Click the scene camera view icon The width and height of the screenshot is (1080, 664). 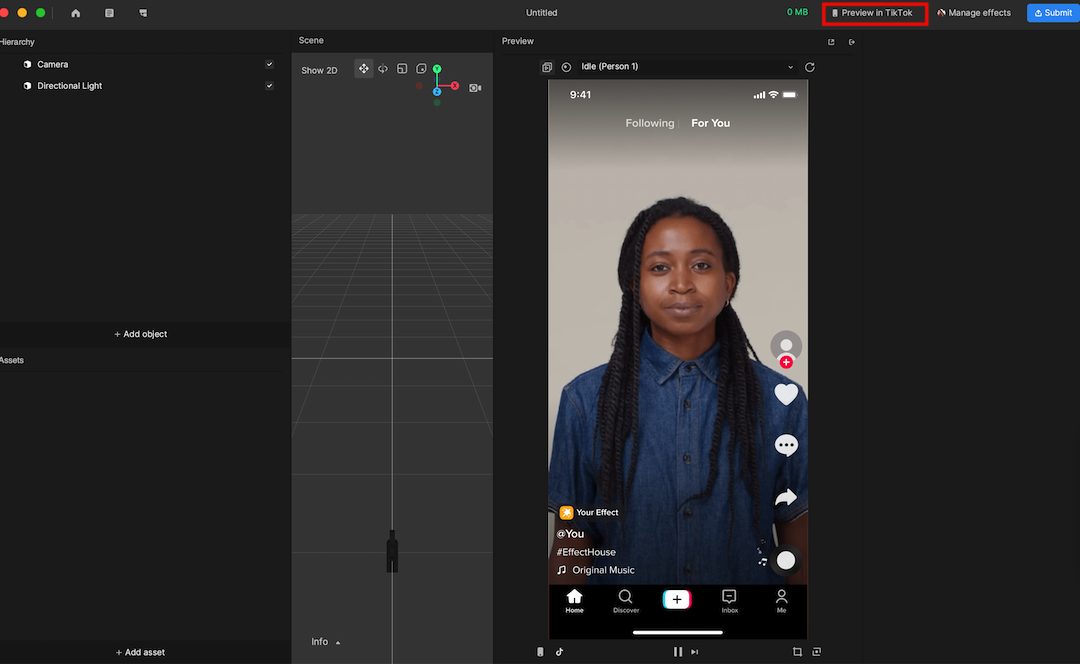475,88
